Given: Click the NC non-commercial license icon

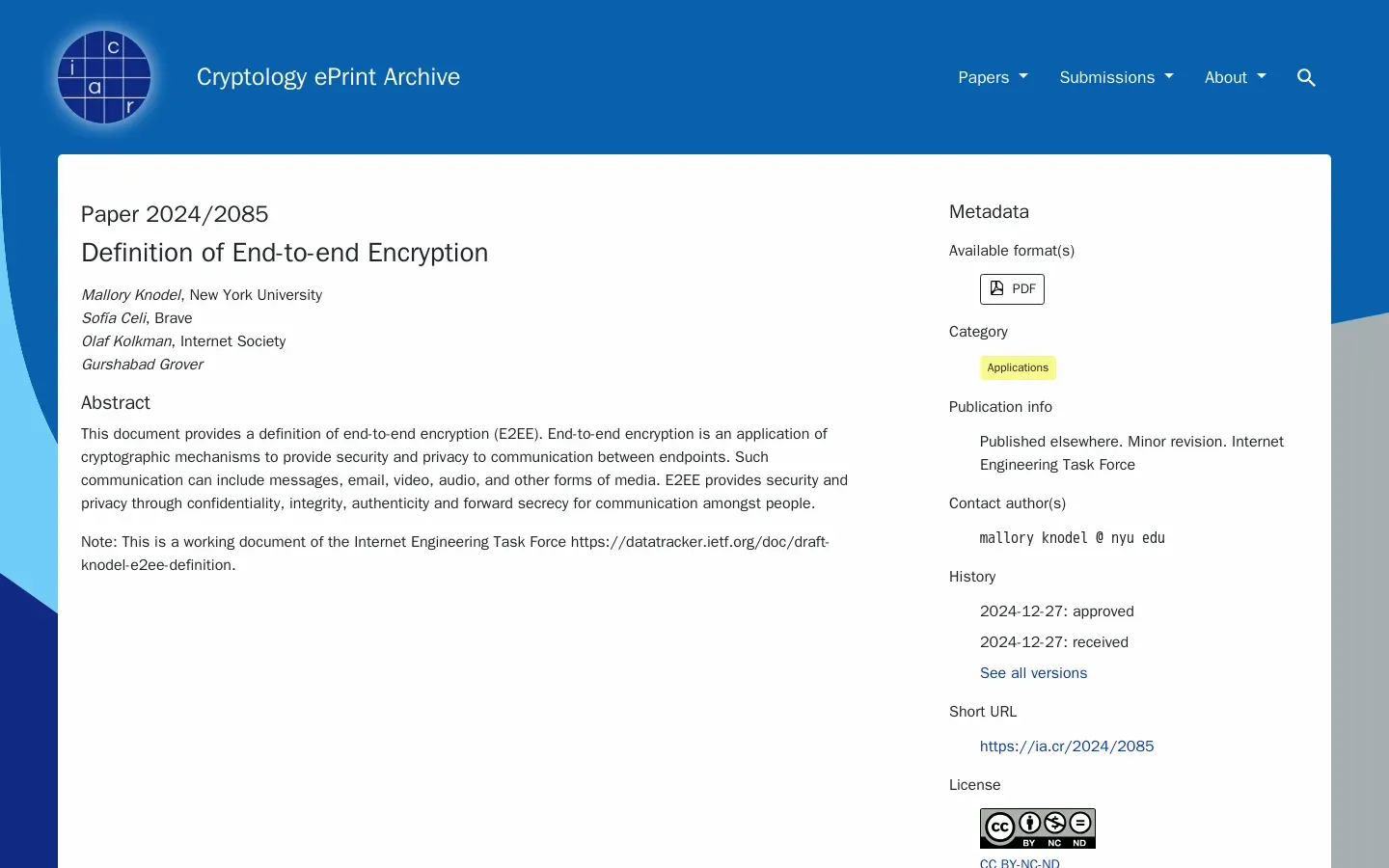Looking at the screenshot, I should pyautogui.click(x=1055, y=824).
